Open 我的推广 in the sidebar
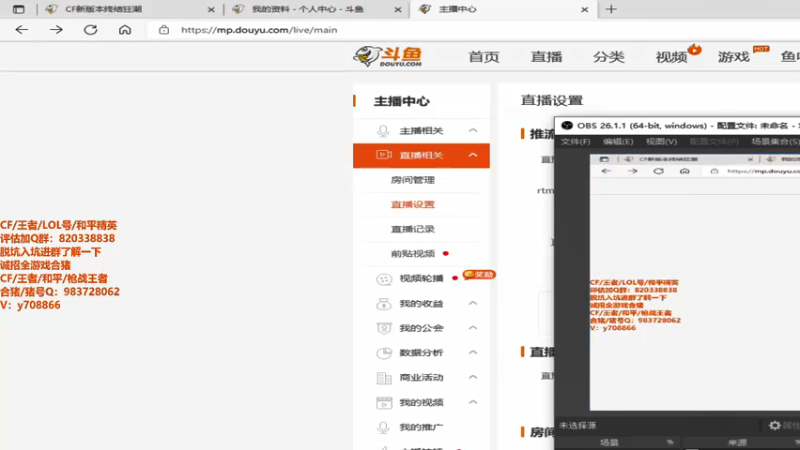 [x=421, y=428]
